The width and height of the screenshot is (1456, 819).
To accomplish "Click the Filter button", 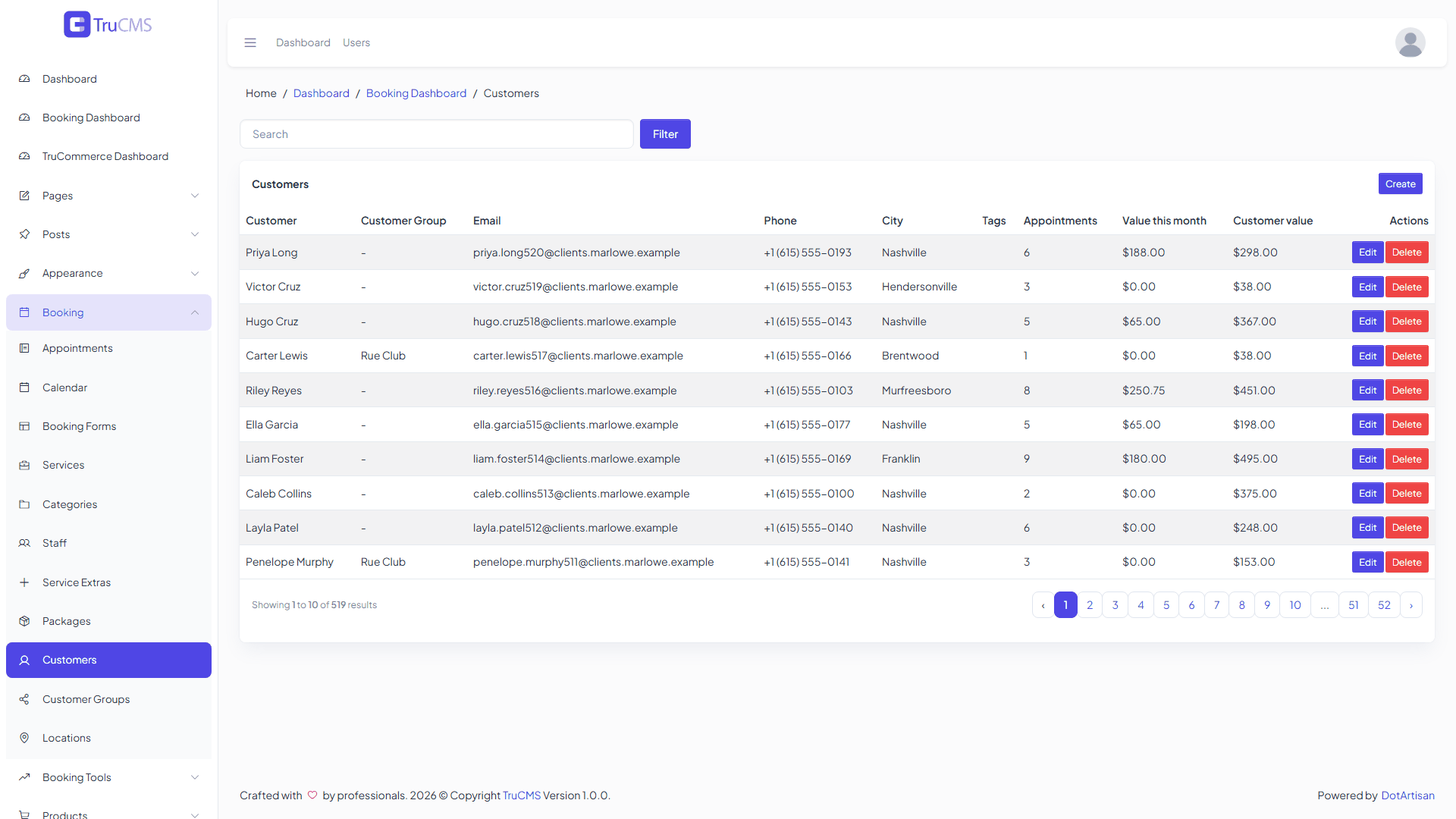I will pyautogui.click(x=665, y=134).
